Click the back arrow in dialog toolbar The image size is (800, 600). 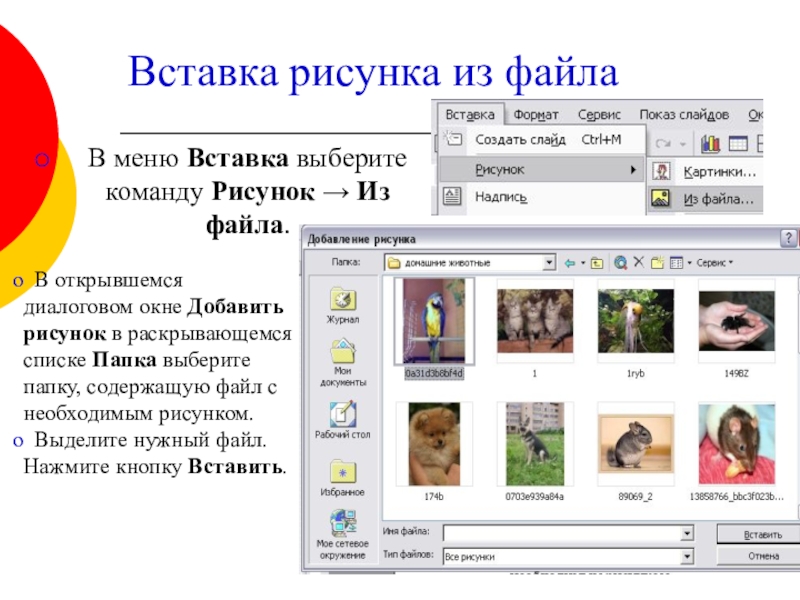[x=569, y=263]
